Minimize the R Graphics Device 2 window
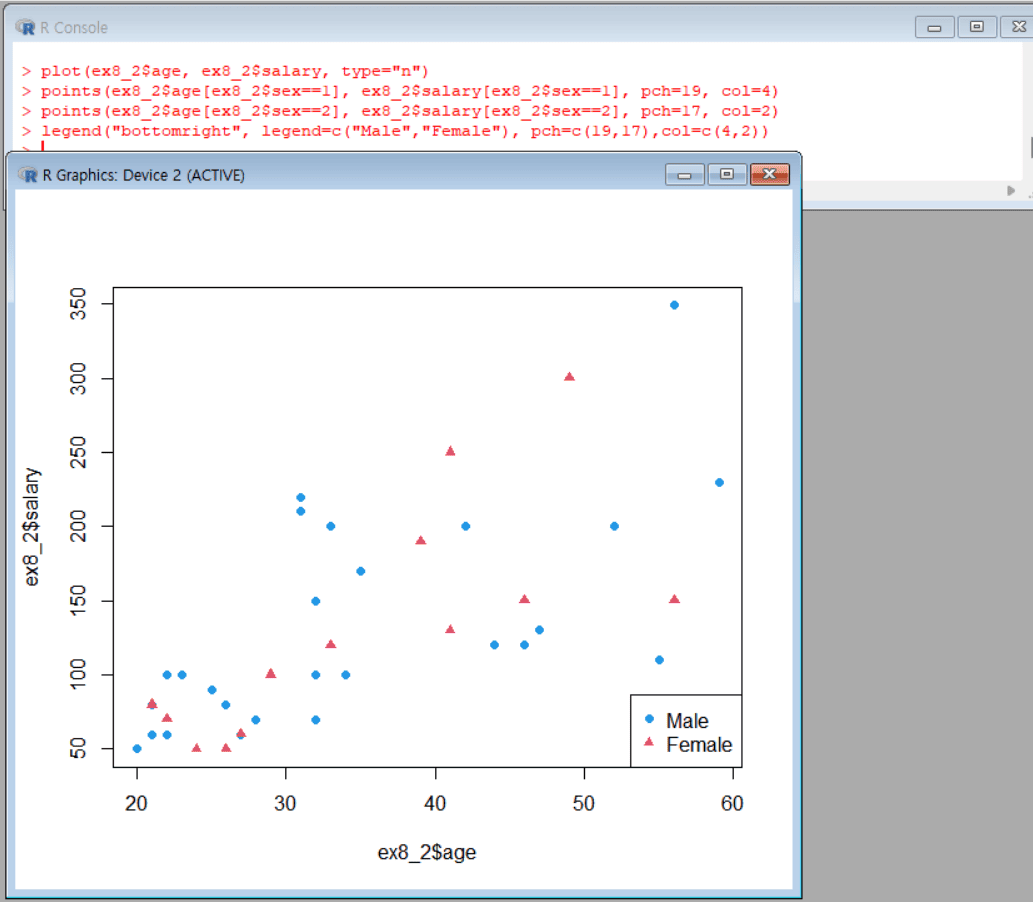The height and width of the screenshot is (902, 1033). point(685,175)
